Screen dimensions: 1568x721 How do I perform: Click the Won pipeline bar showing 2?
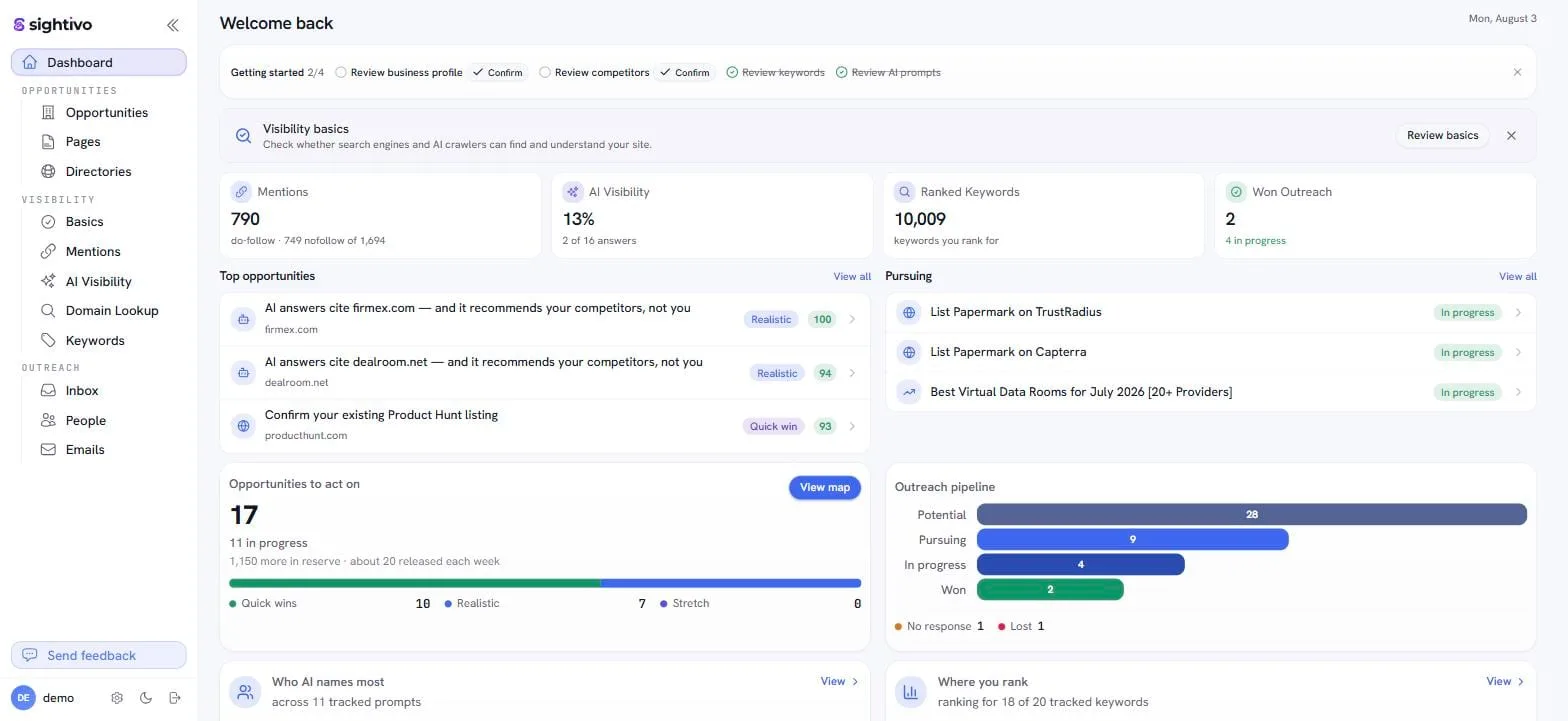click(x=1050, y=589)
